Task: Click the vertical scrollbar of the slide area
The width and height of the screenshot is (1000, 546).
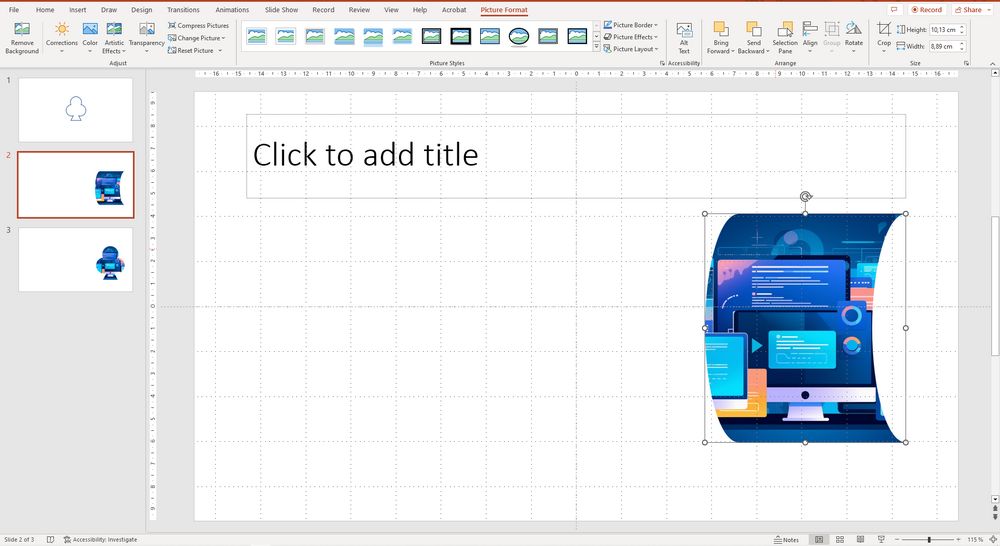Action: [995, 286]
